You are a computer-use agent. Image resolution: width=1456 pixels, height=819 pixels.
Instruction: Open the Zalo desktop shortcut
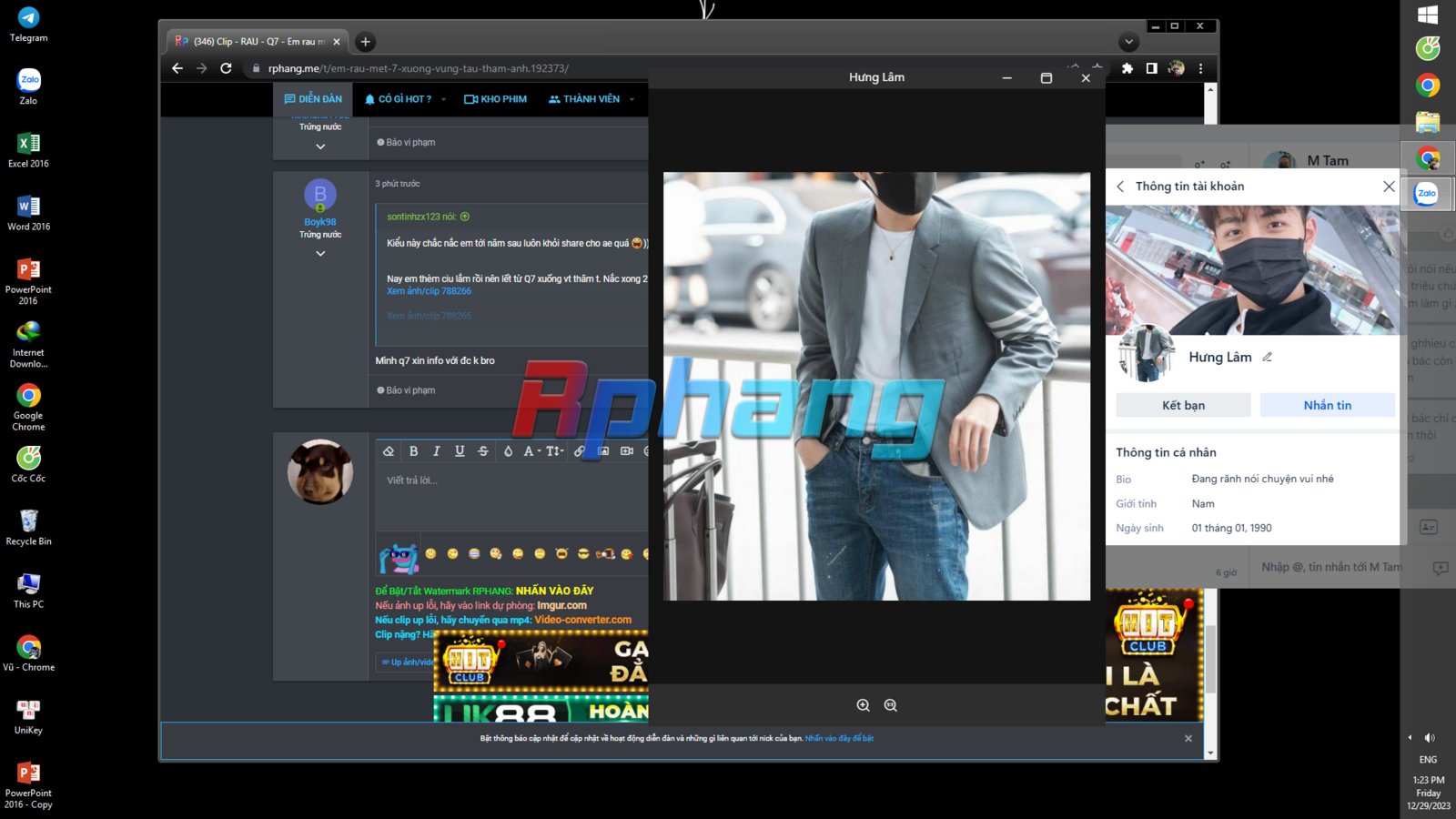click(28, 87)
